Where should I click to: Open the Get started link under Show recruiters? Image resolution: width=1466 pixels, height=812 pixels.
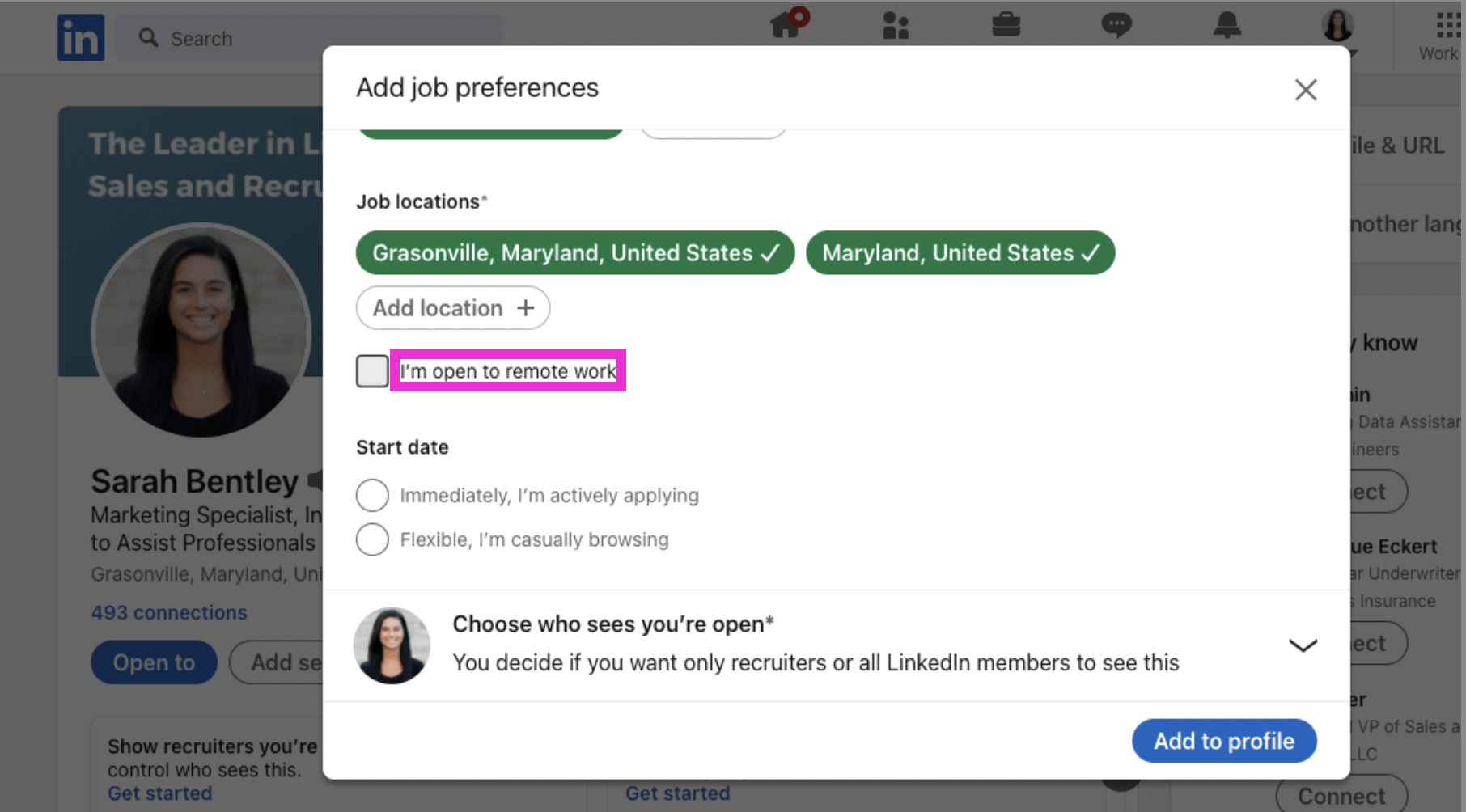click(159, 793)
